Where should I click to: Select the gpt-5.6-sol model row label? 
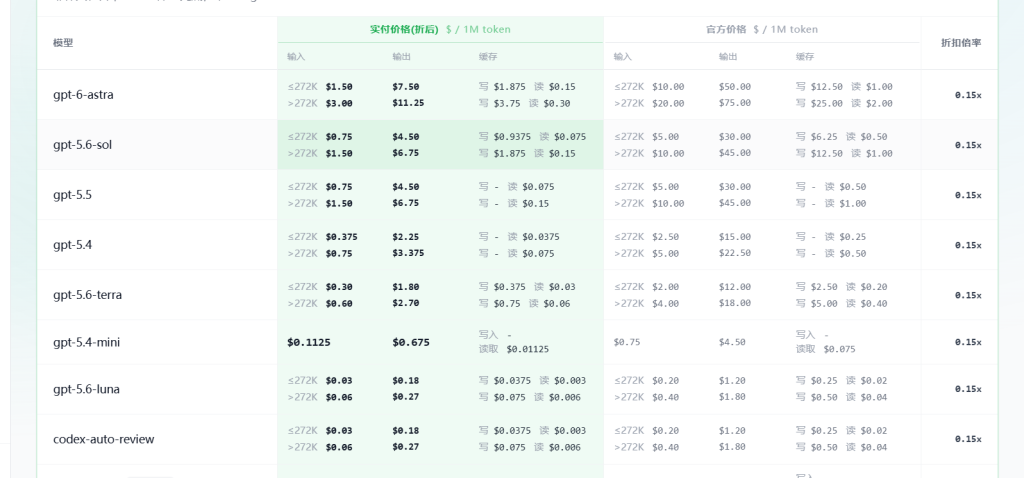tap(82, 145)
